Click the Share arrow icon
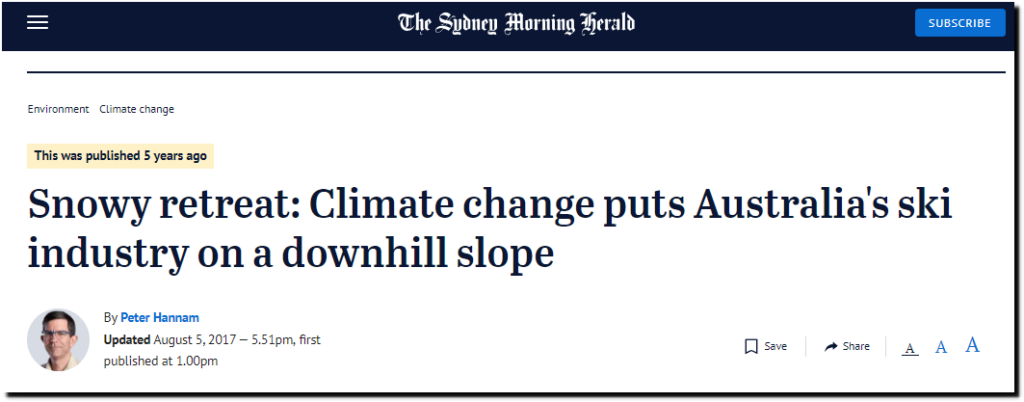The width and height of the screenshot is (1024, 402). (x=831, y=347)
